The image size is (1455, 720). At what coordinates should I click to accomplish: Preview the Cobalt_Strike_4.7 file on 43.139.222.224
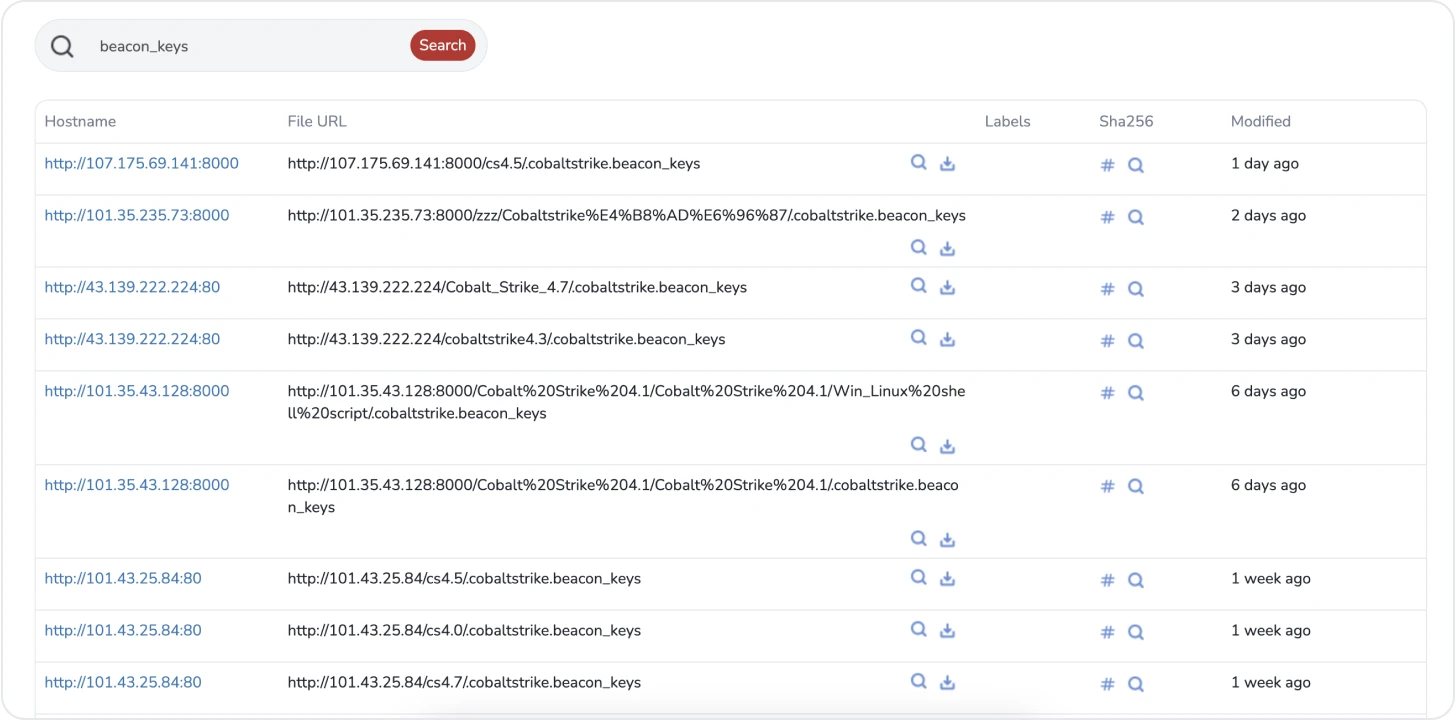[918, 286]
